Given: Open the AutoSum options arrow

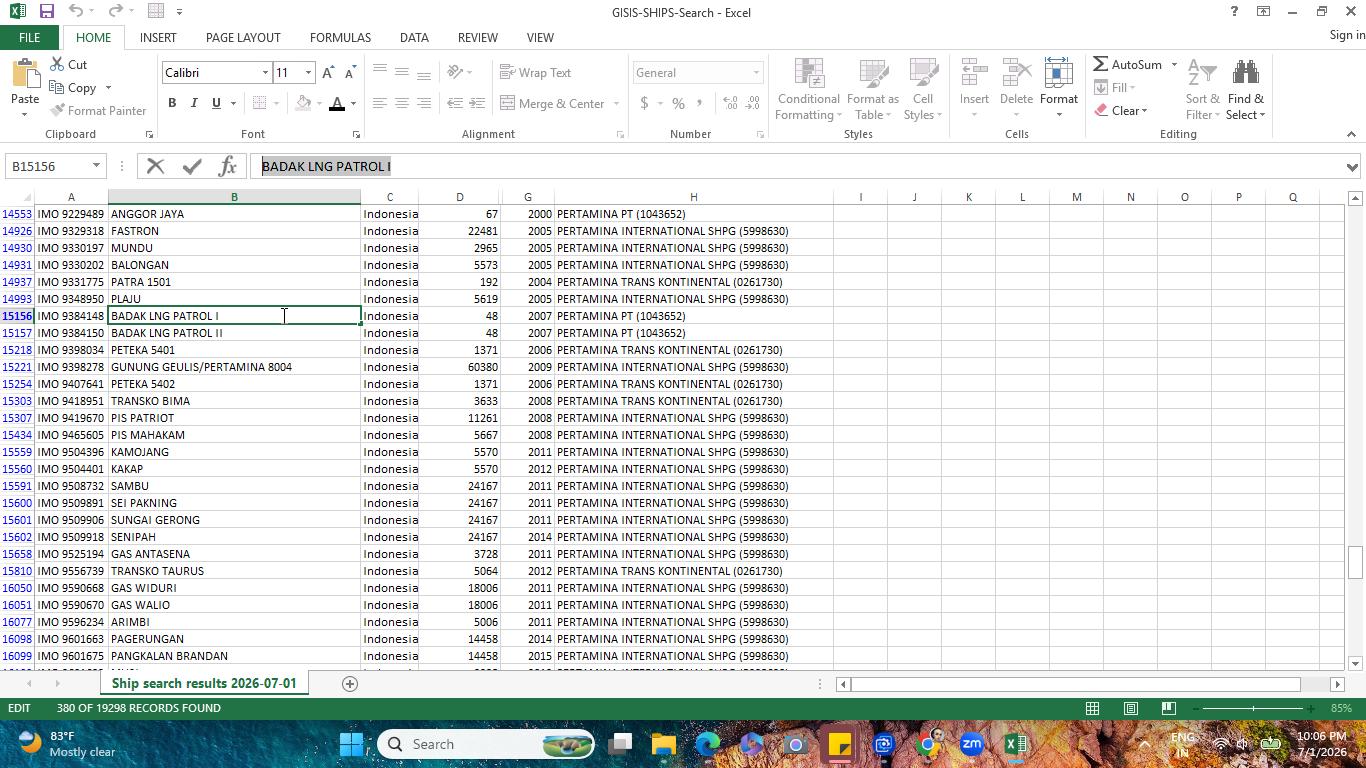Looking at the screenshot, I should (1174, 65).
